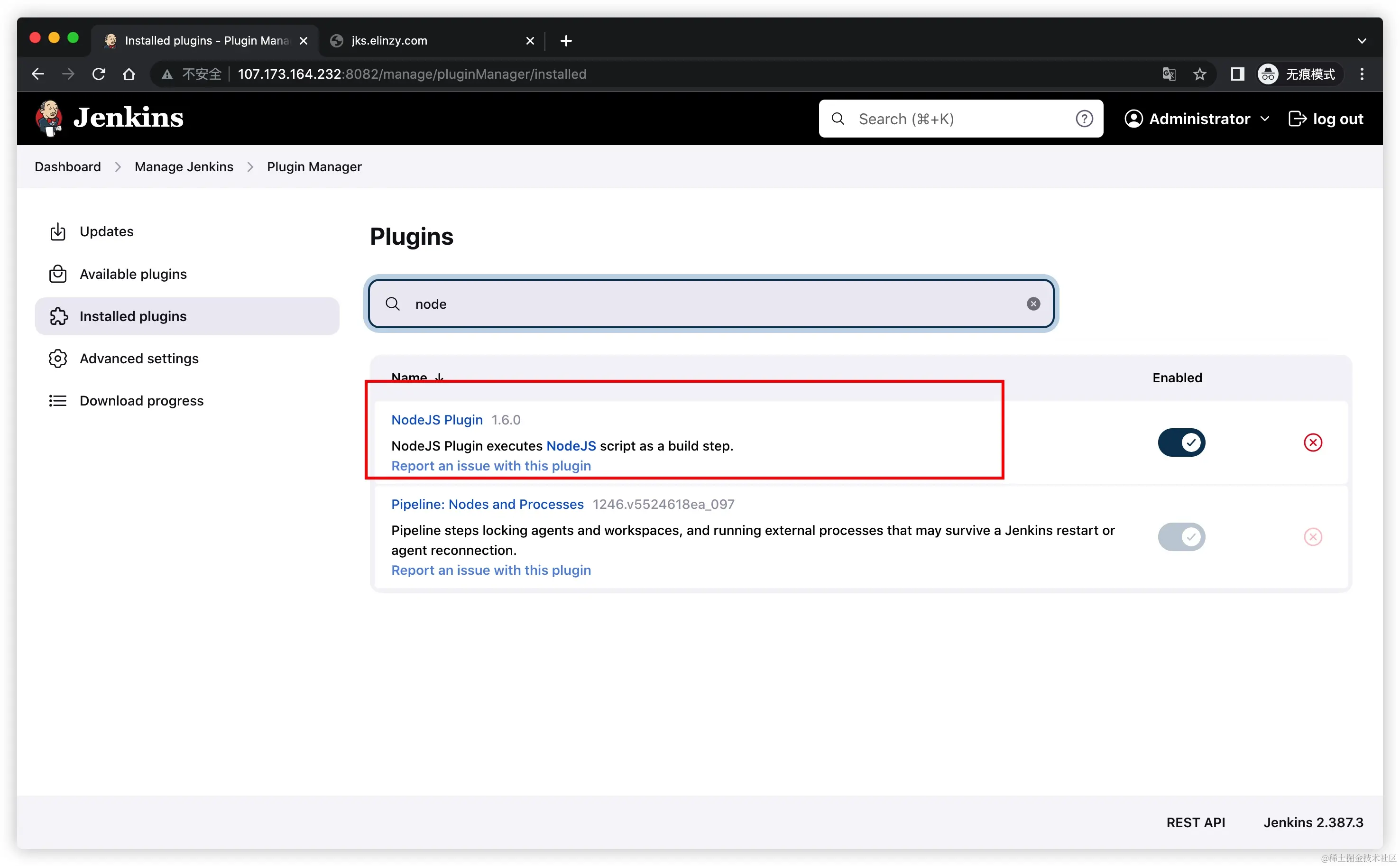Open Advanced settings sidebar item
1400x866 pixels.
[187, 359]
